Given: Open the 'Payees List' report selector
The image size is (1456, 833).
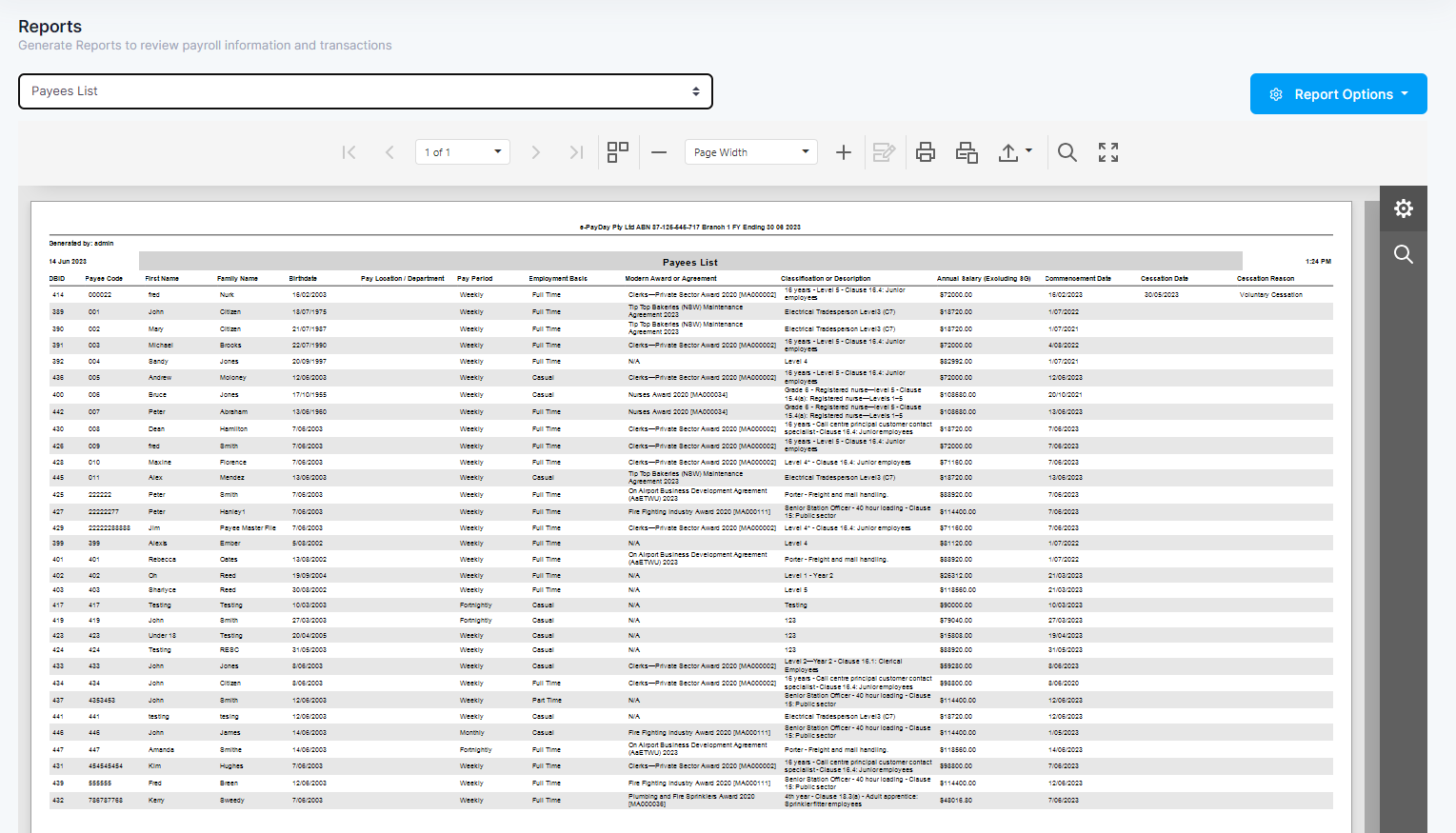Looking at the screenshot, I should coord(366,91).
